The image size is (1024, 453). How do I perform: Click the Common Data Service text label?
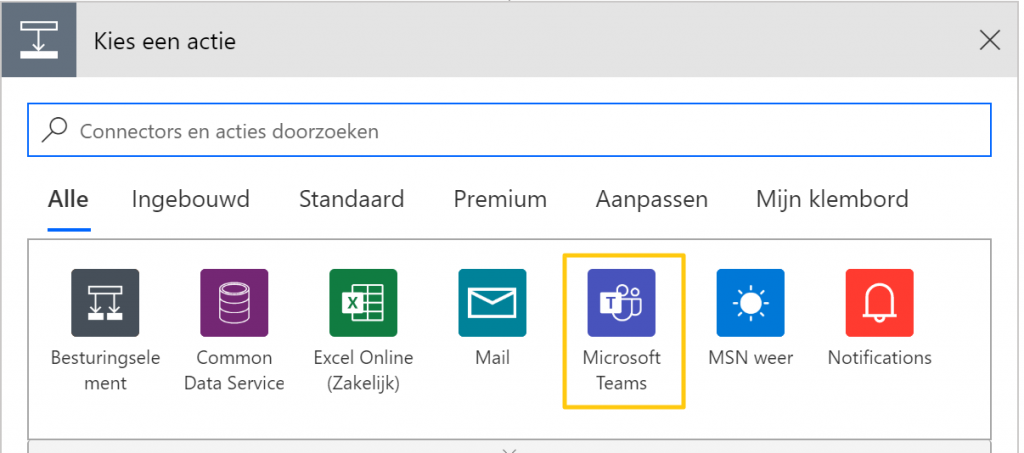click(x=234, y=370)
